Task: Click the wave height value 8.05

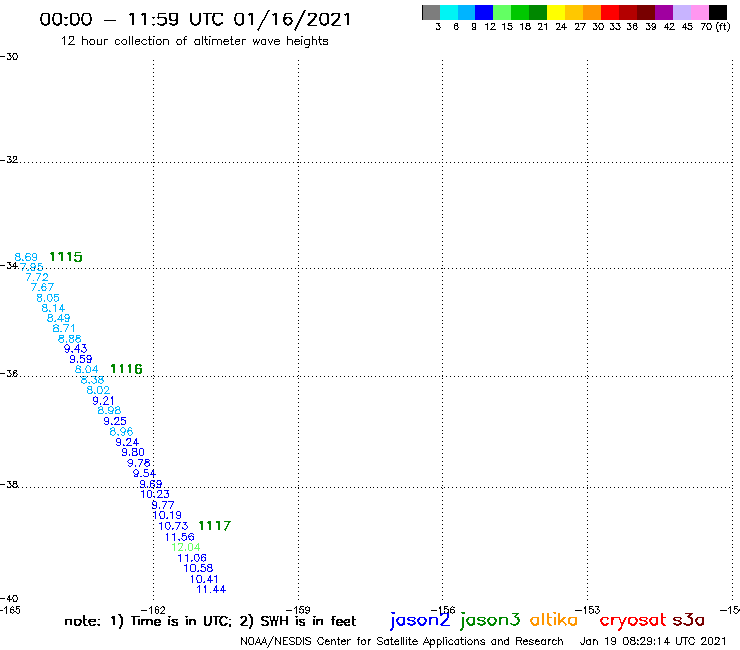Action: point(48,298)
